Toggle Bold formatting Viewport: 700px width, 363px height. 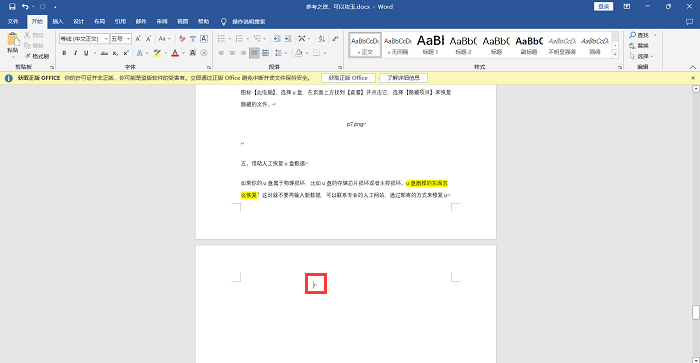point(64,53)
